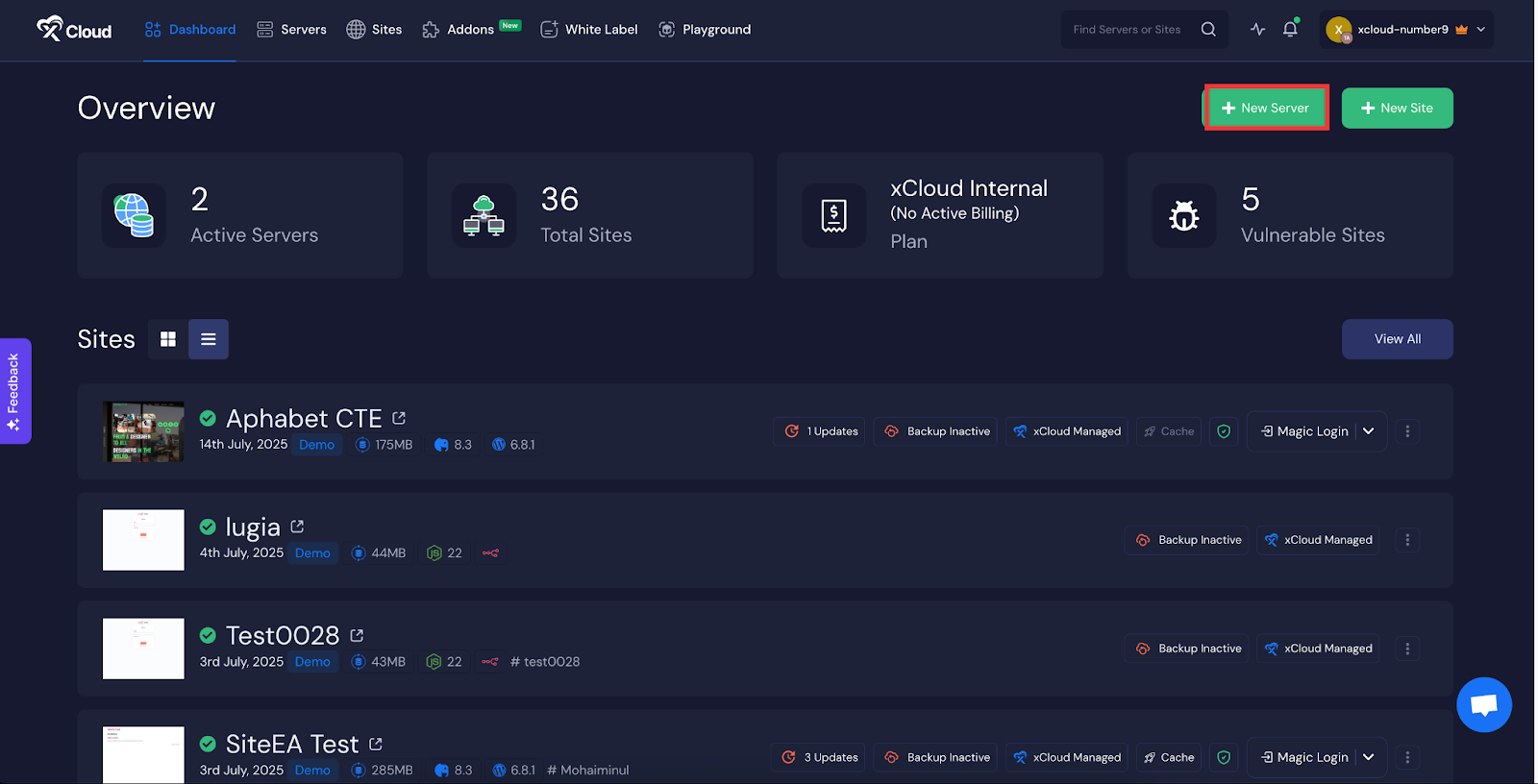The width and height of the screenshot is (1538, 784).
Task: Click Backup Inactive badge for lugia
Action: pos(1188,540)
